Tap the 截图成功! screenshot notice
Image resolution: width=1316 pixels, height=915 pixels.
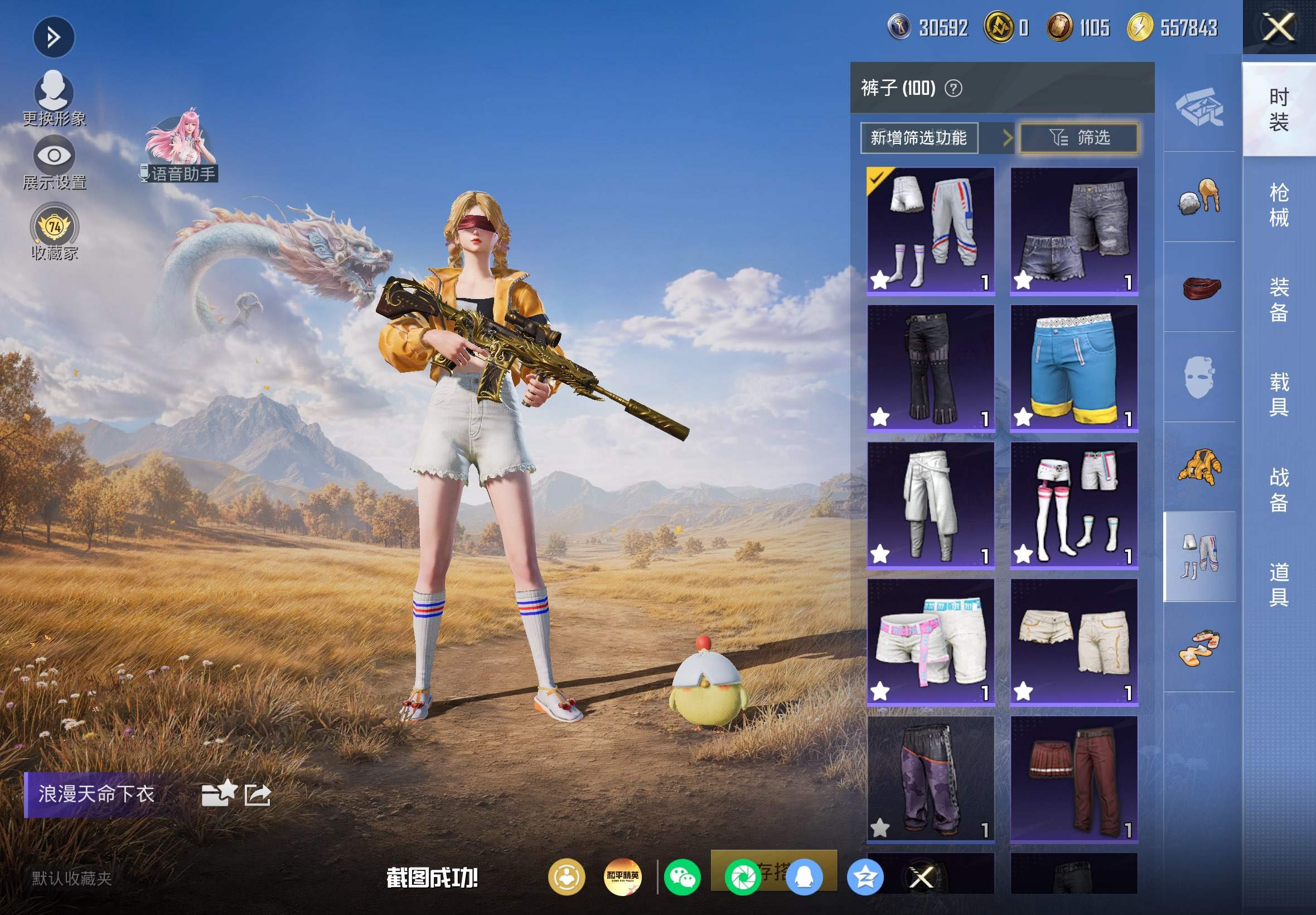coord(432,878)
